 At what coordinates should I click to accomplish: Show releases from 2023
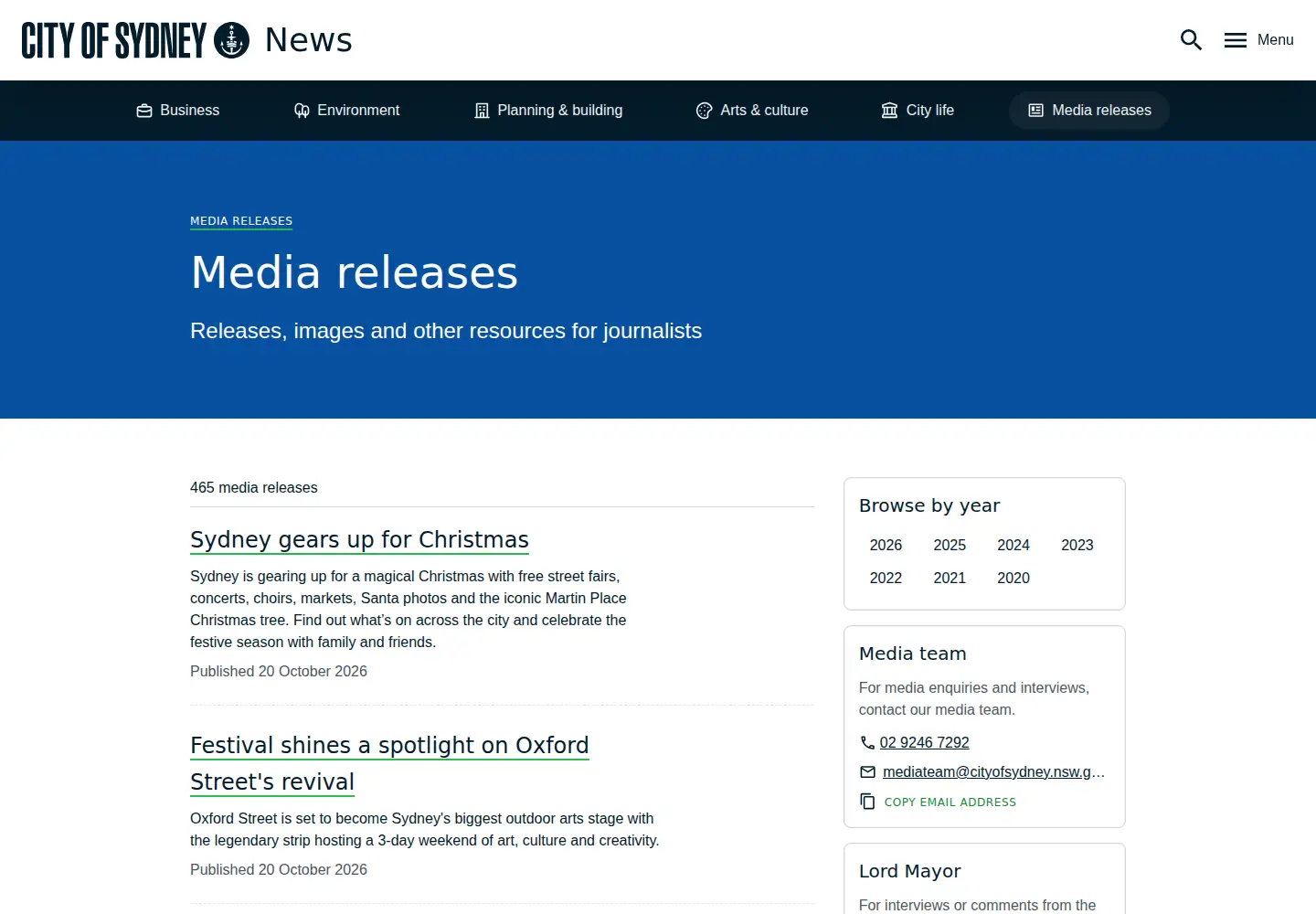[x=1077, y=546]
